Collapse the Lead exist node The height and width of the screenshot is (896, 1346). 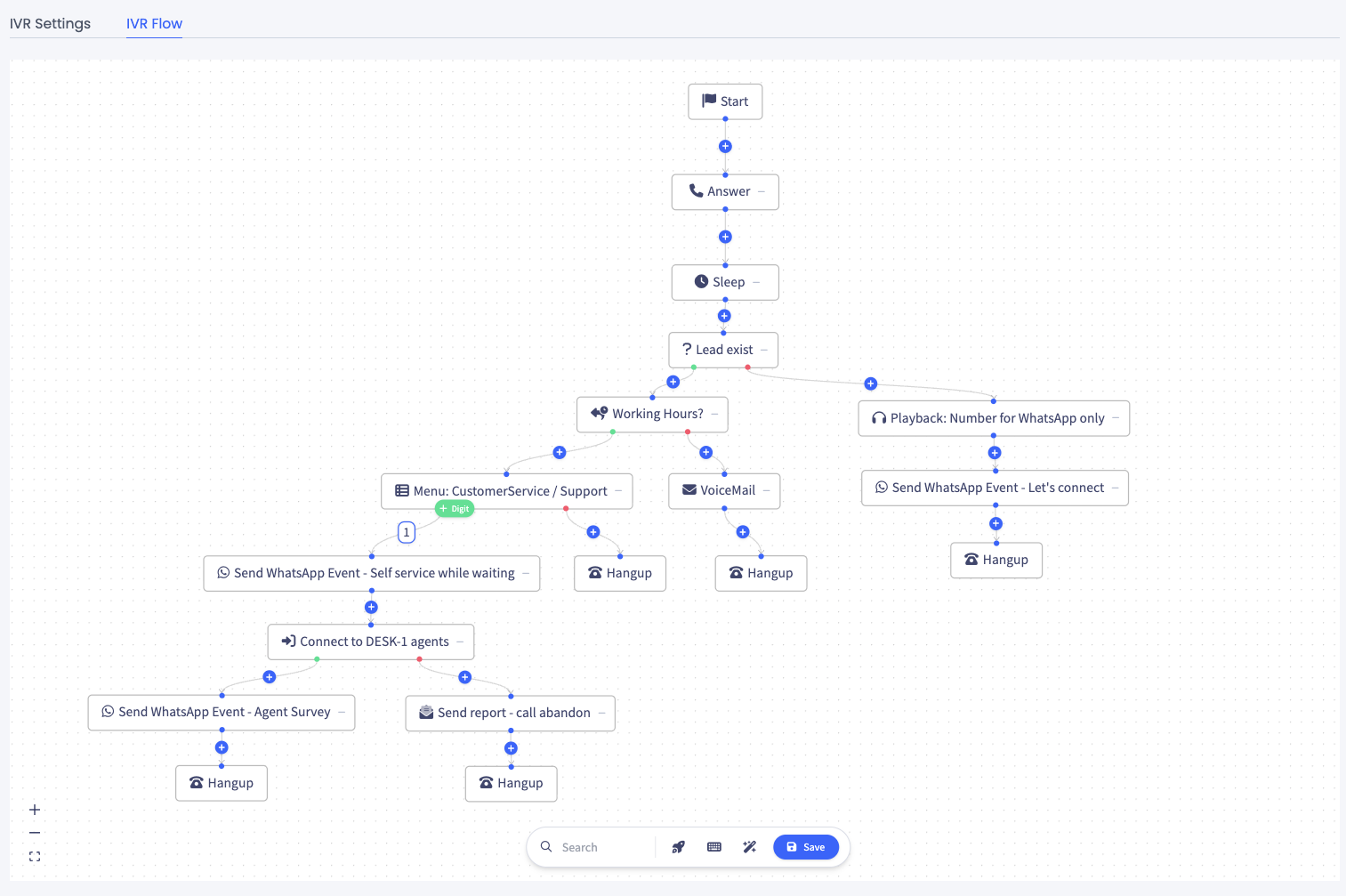tap(766, 350)
